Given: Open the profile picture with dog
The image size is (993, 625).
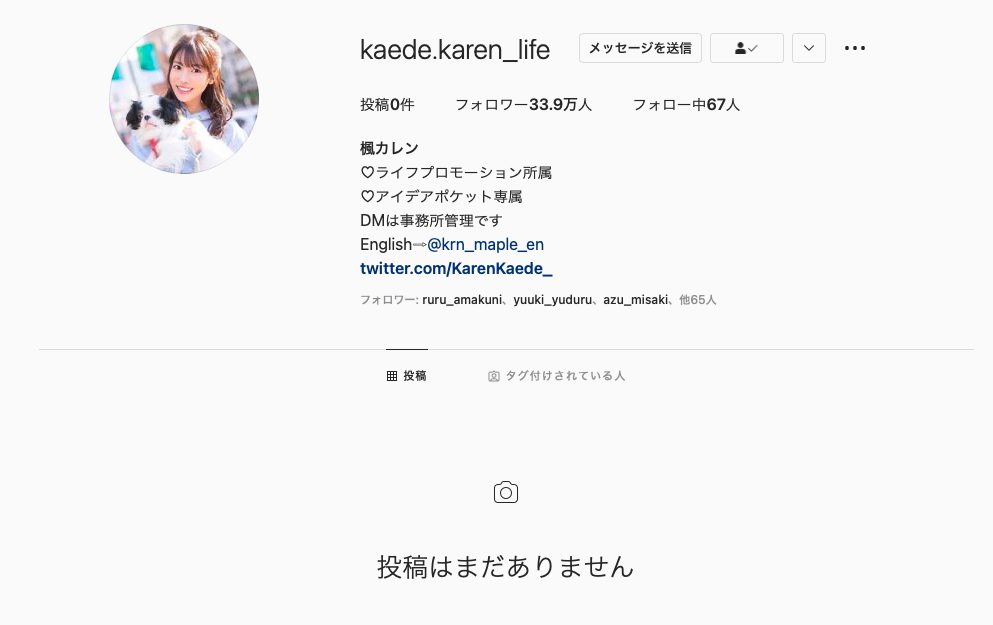Looking at the screenshot, I should pos(184,99).
